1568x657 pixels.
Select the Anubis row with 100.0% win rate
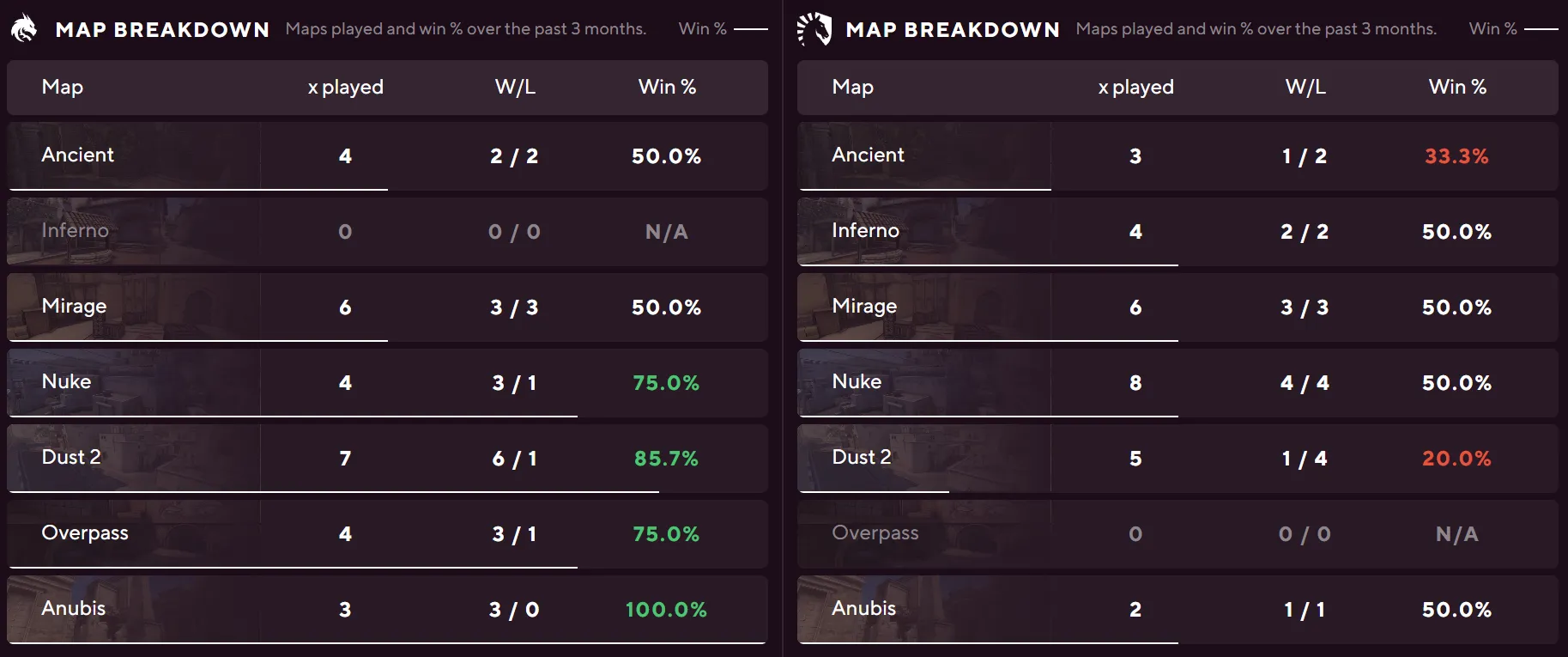387,609
